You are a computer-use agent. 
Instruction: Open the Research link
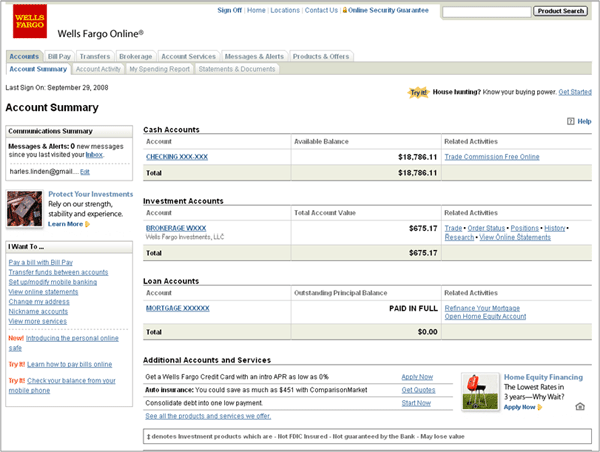point(459,238)
